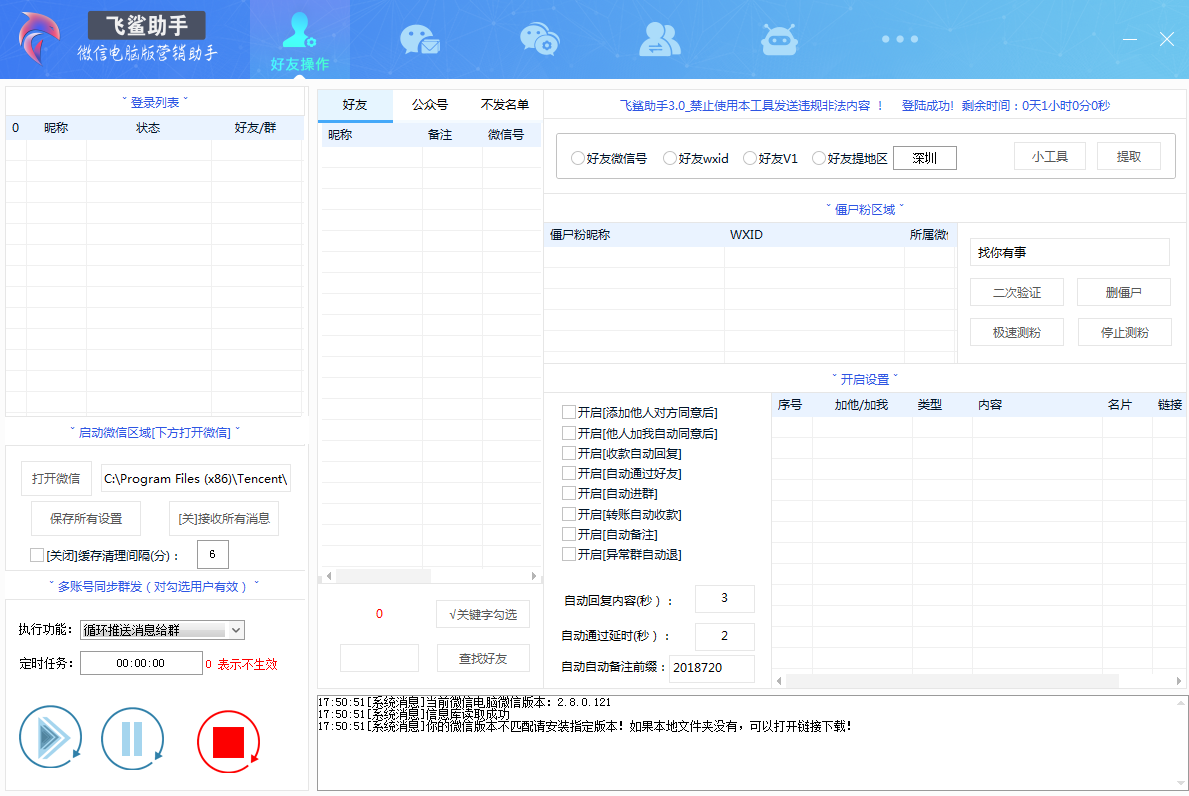Click the empty search field beside 查找好友
Viewport: 1189px width, 796px height.
(x=379, y=658)
